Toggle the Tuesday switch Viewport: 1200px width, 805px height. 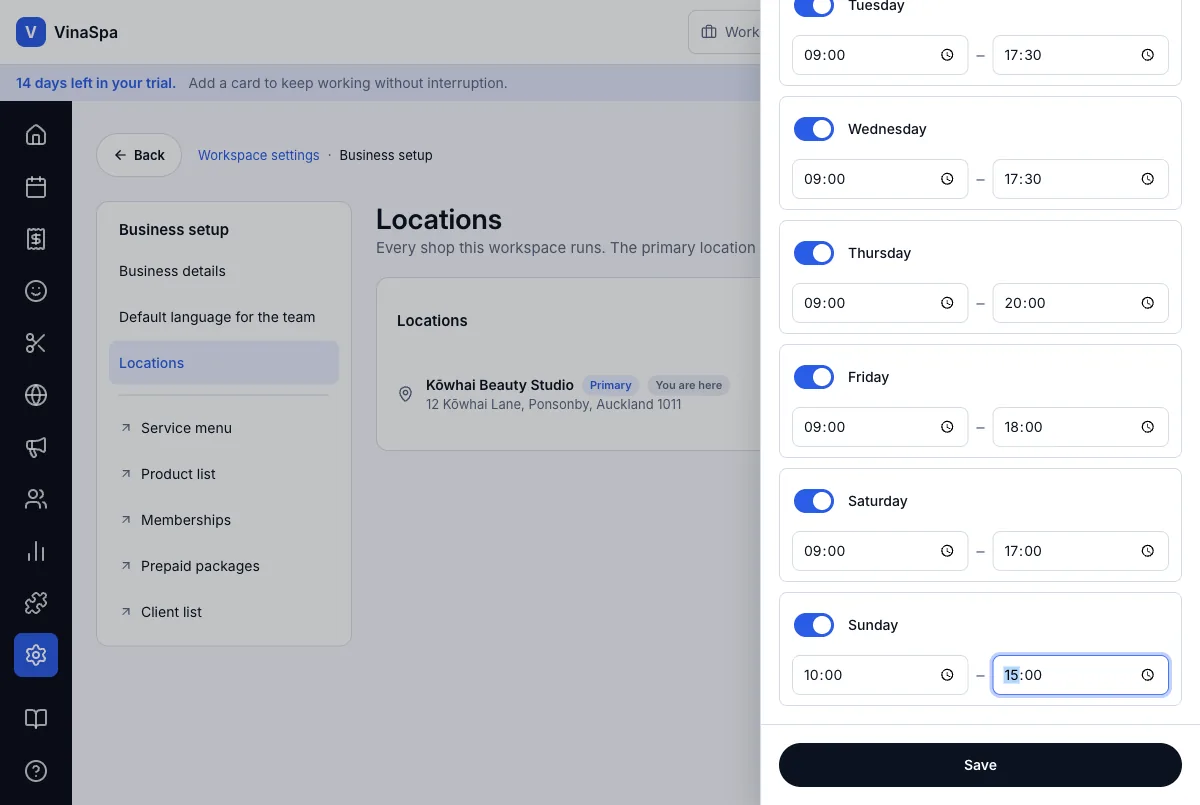[814, 6]
